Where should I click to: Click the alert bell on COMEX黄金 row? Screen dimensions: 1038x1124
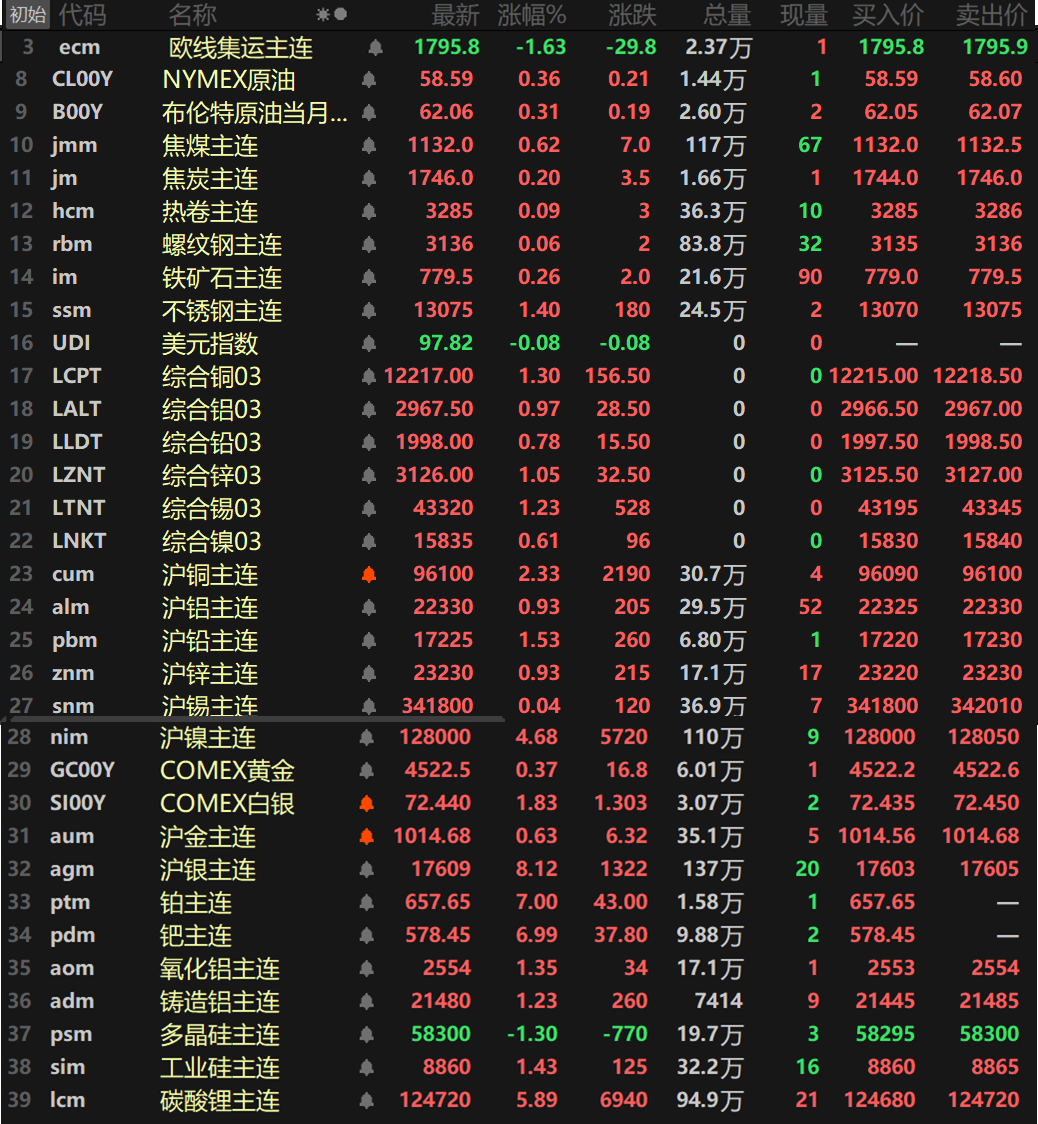(x=368, y=771)
